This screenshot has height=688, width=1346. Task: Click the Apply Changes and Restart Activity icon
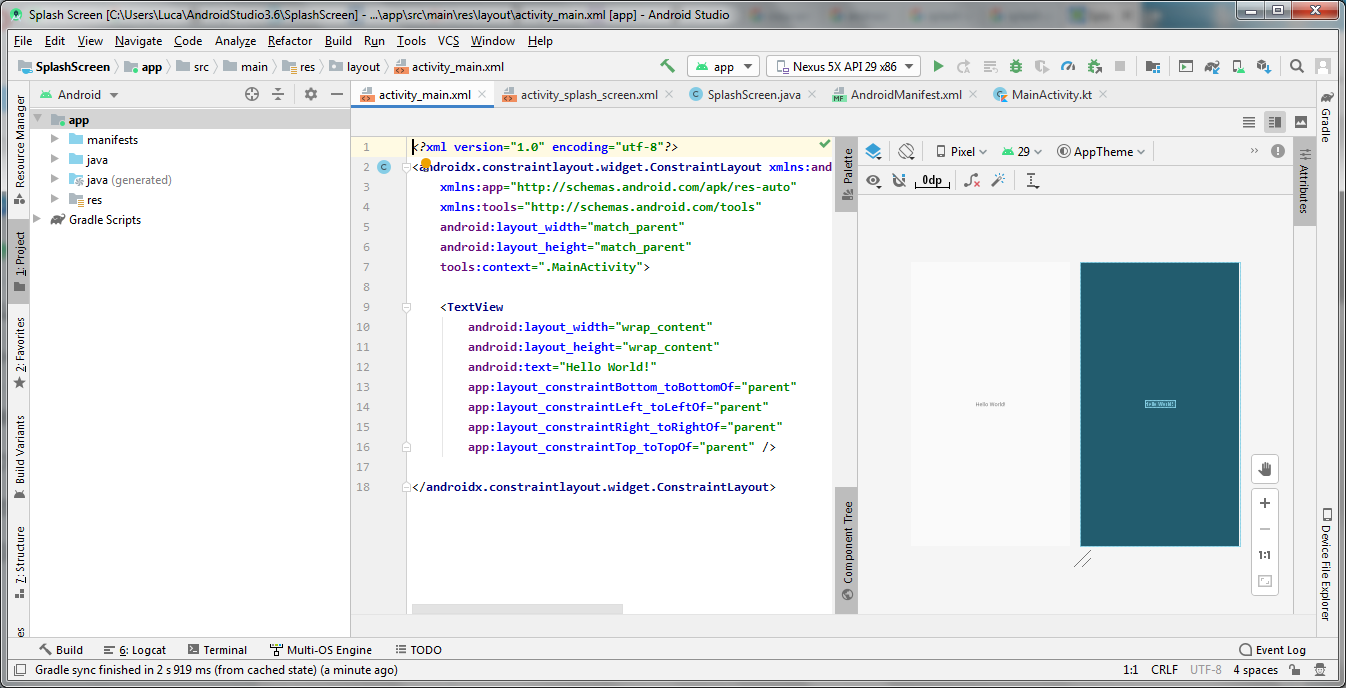pyautogui.click(x=964, y=66)
